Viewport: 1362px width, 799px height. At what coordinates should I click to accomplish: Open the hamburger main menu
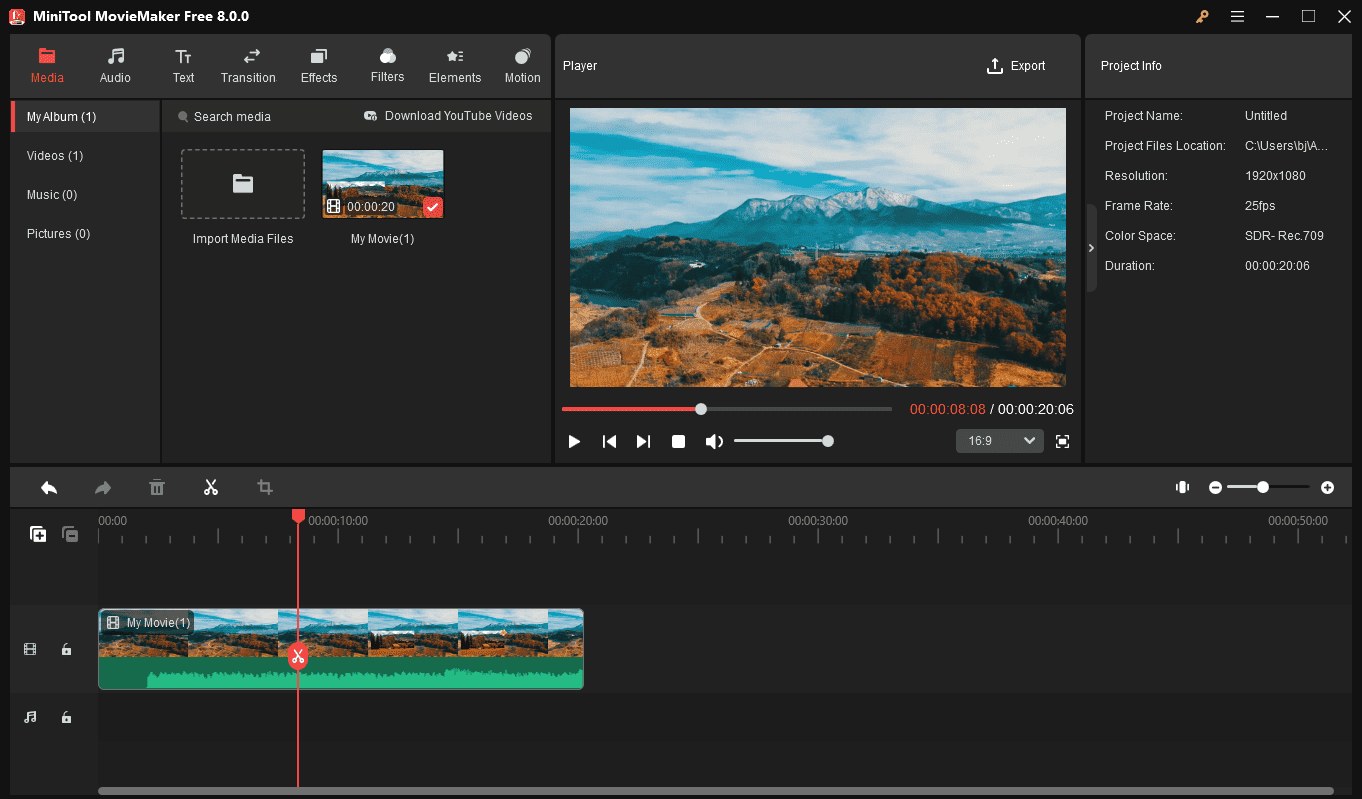[1237, 16]
